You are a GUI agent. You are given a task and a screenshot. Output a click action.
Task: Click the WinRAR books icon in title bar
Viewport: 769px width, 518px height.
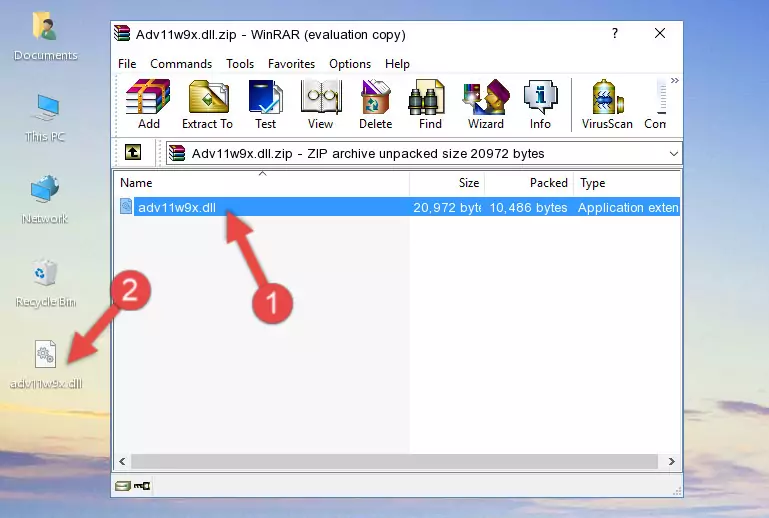point(122,33)
